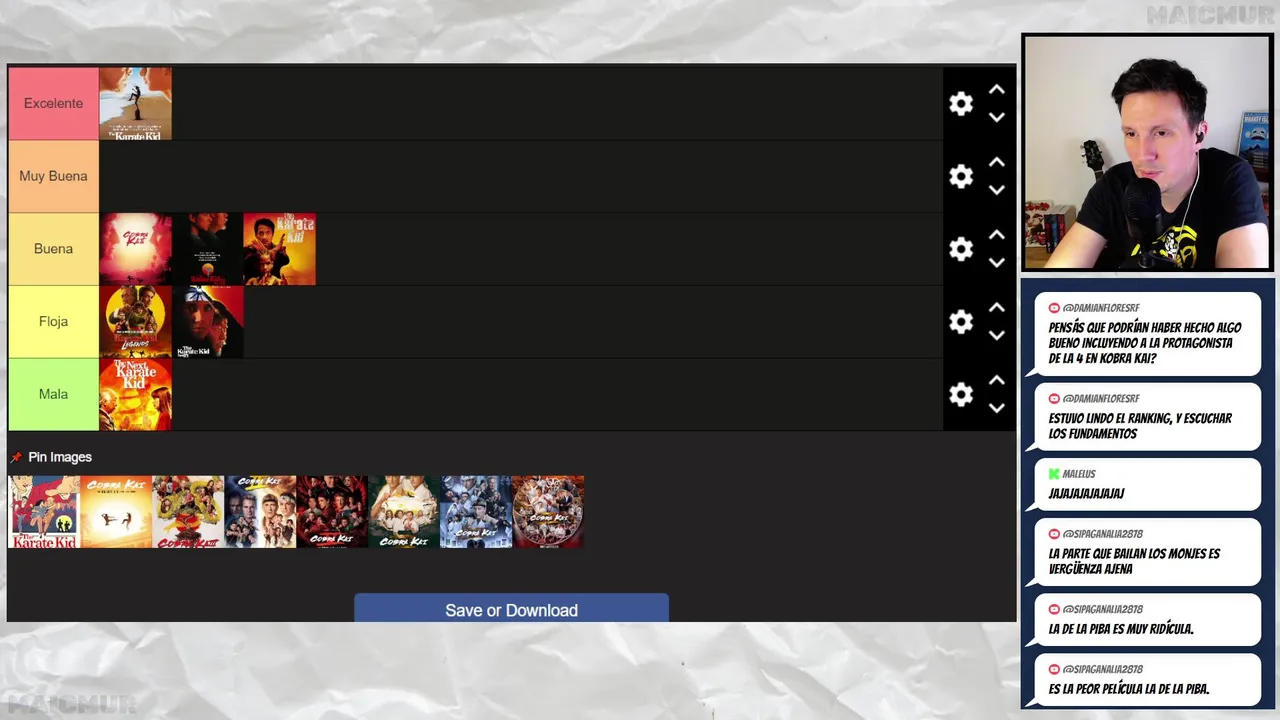This screenshot has height=720, width=1280.
Task: Move Muy Buena row up with chevron
Action: point(996,162)
